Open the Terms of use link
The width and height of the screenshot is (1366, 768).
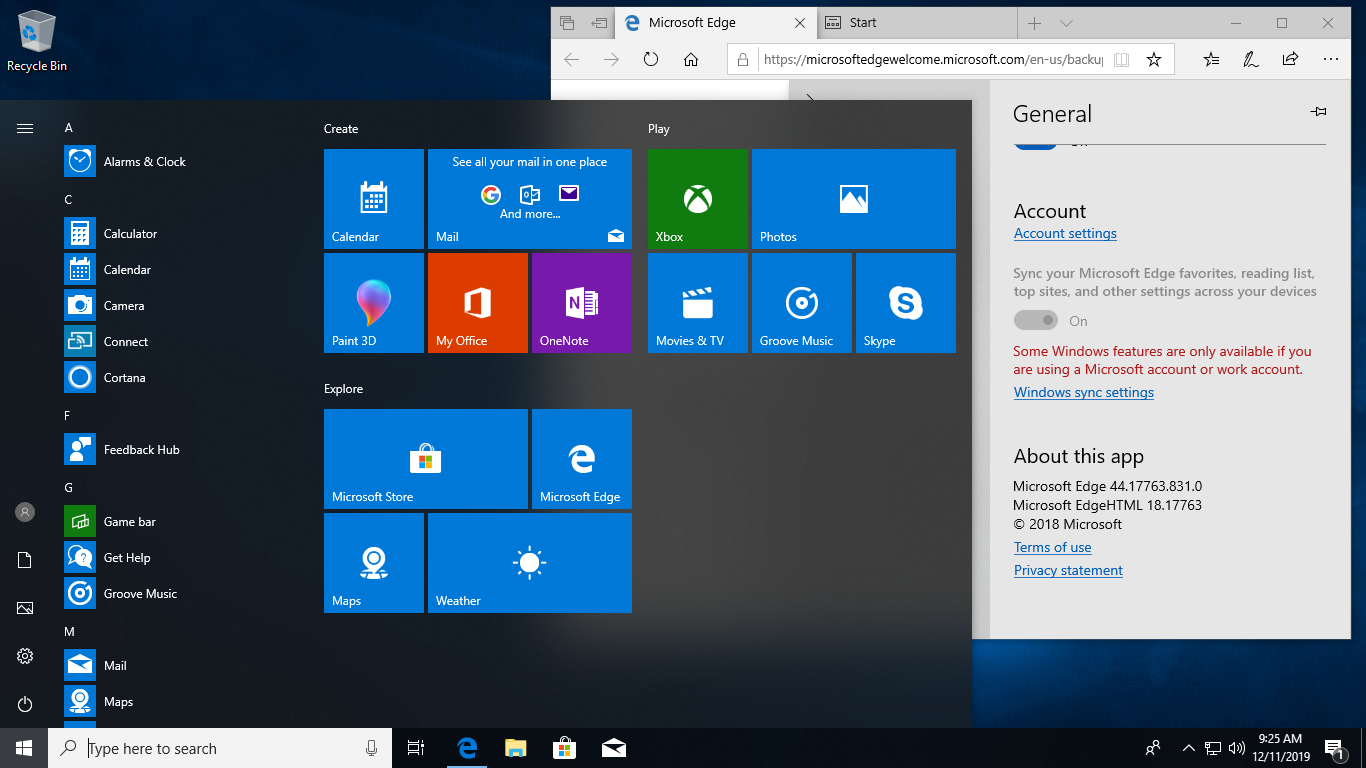[x=1052, y=547]
